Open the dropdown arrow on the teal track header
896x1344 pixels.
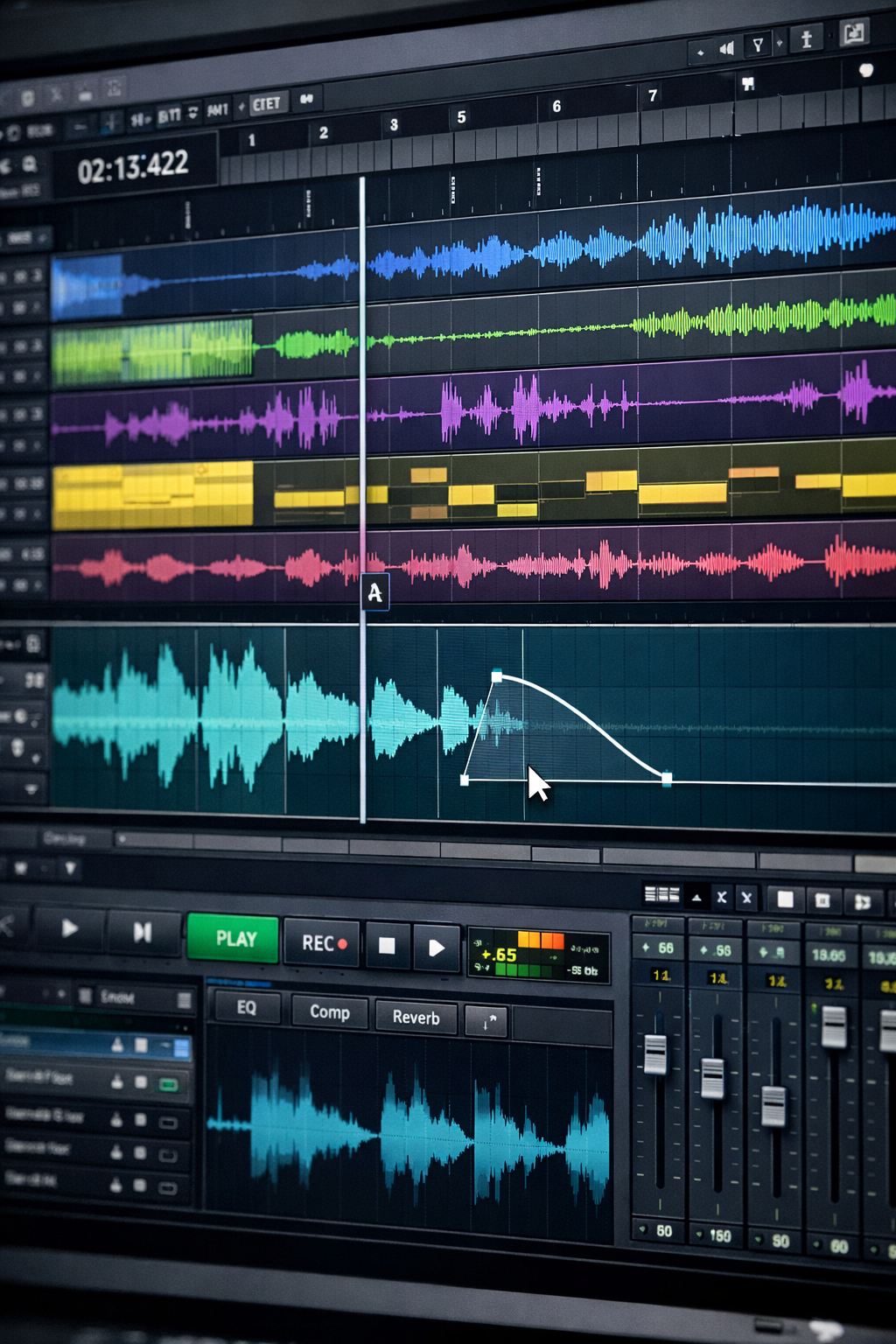pos(31,788)
